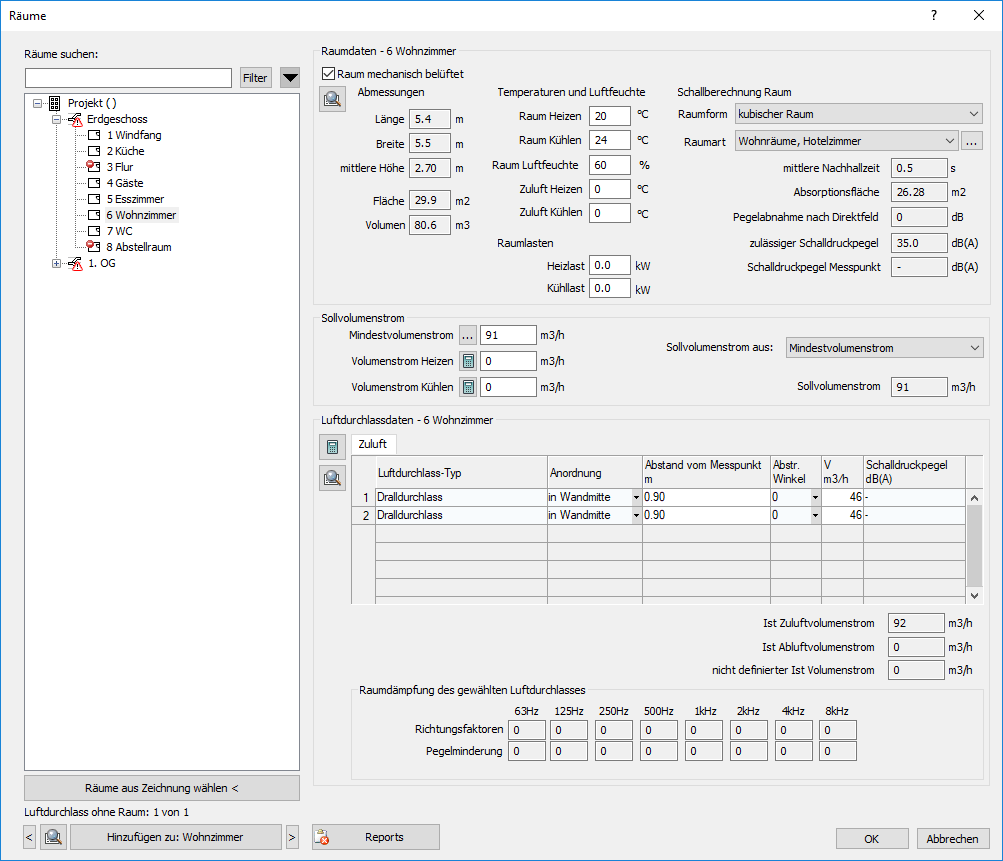The image size is (1003, 861).
Task: Click calculator icon next to Volumenstrom Kühlen
Action: [468, 387]
